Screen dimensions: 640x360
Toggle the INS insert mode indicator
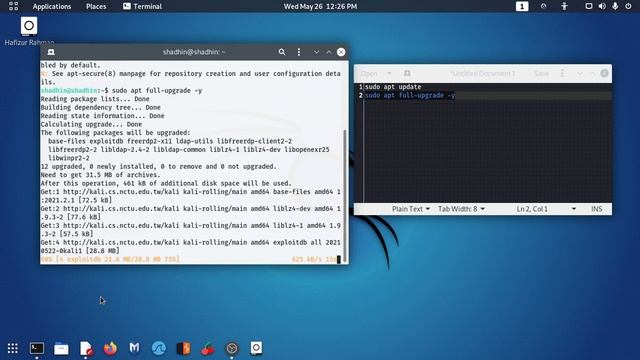597,209
